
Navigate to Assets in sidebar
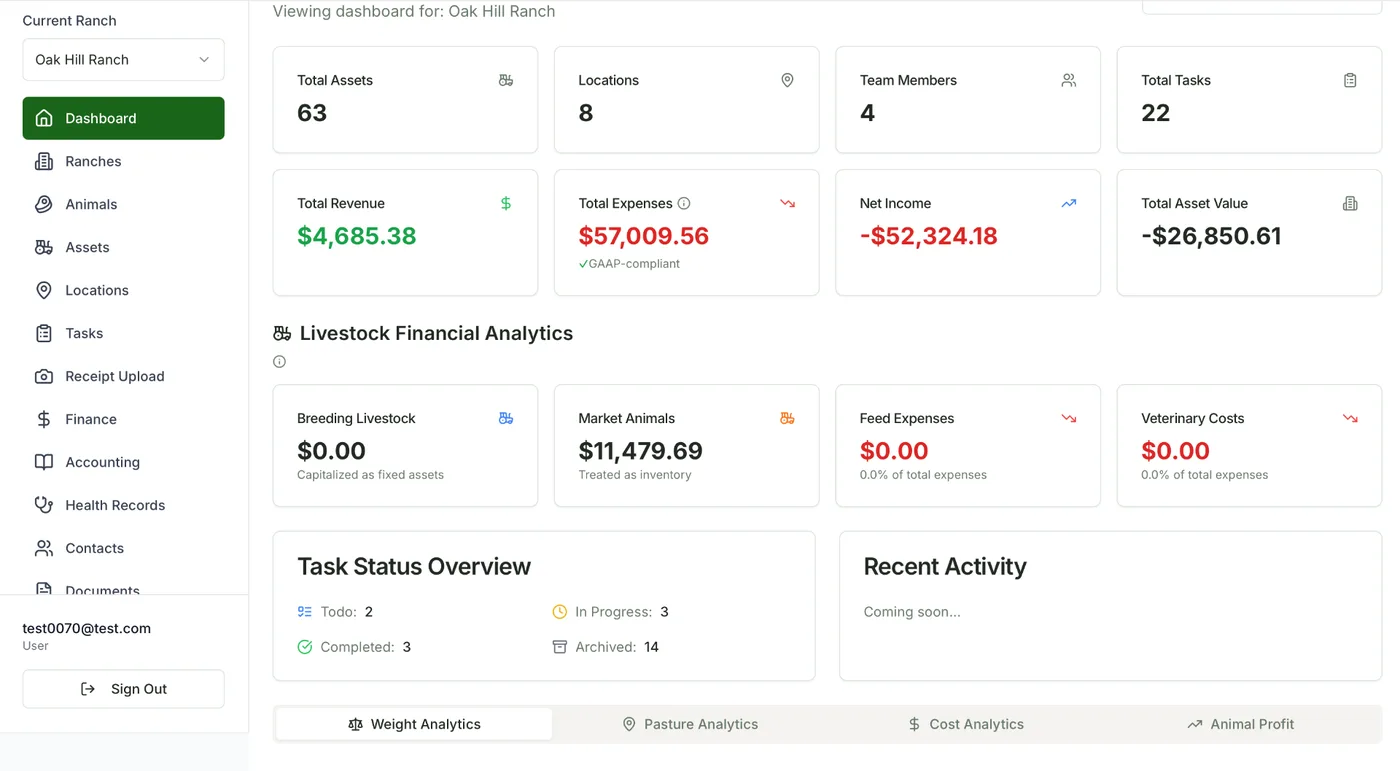click(123, 247)
